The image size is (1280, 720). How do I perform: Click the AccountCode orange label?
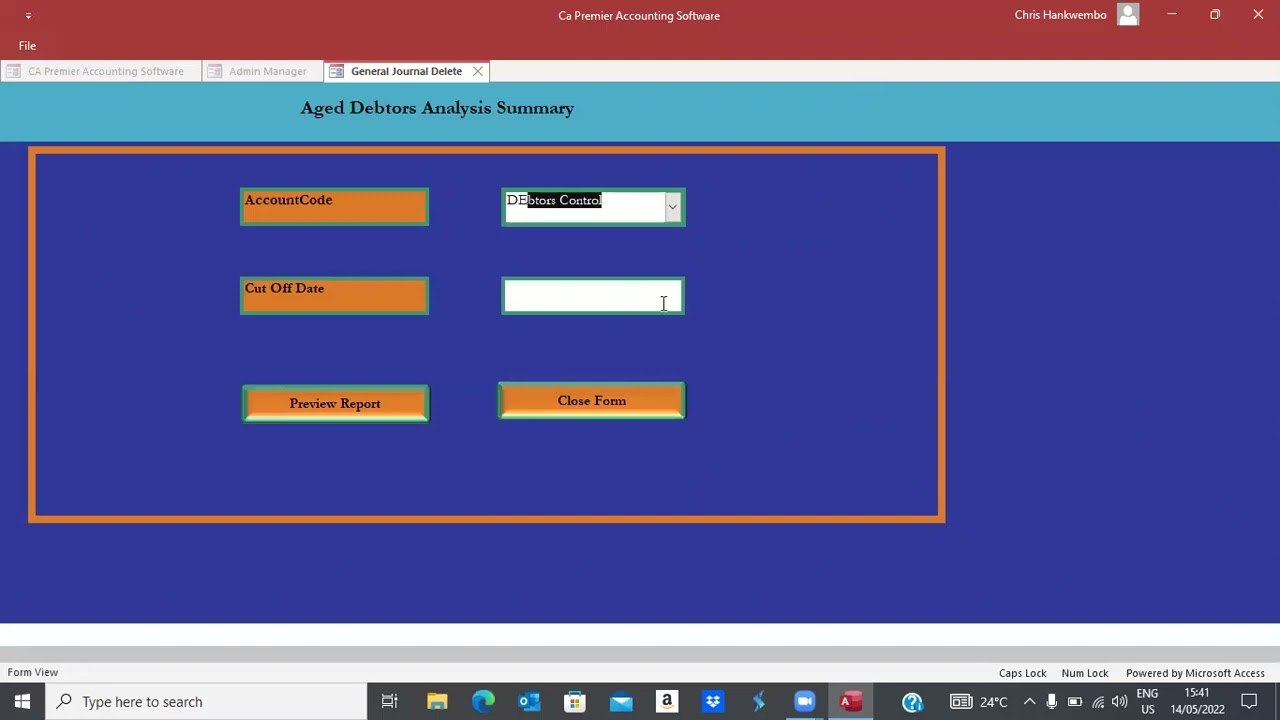[x=334, y=207]
